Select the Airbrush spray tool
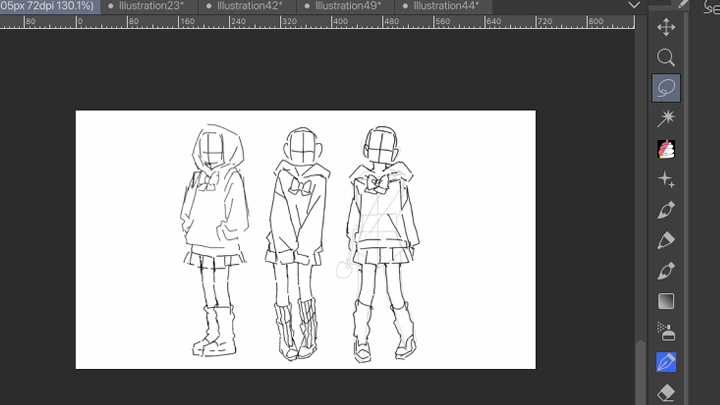 coord(666,332)
